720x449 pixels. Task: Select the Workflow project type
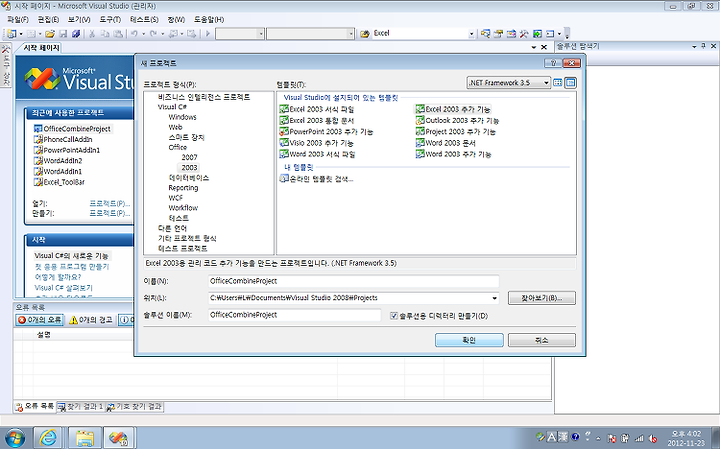(183, 208)
